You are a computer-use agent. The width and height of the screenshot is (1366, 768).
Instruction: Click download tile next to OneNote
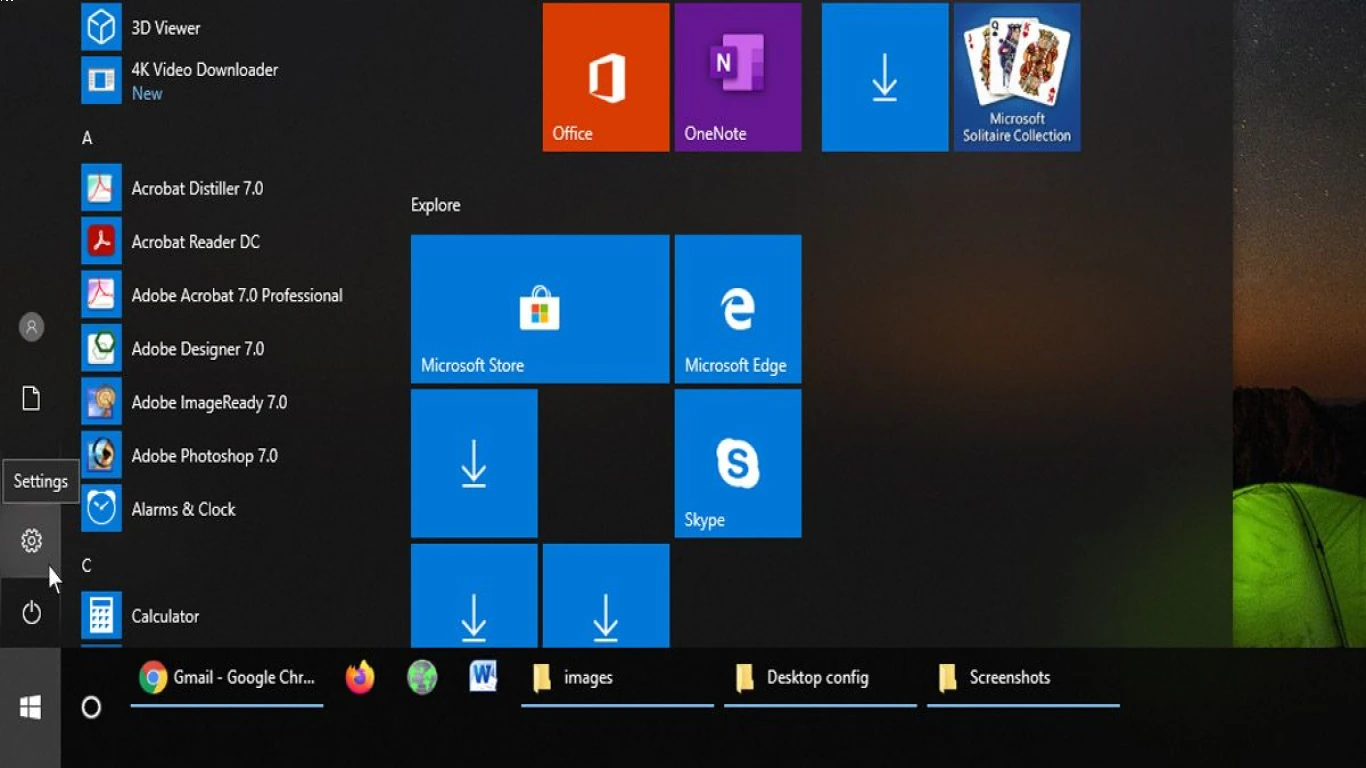point(885,77)
